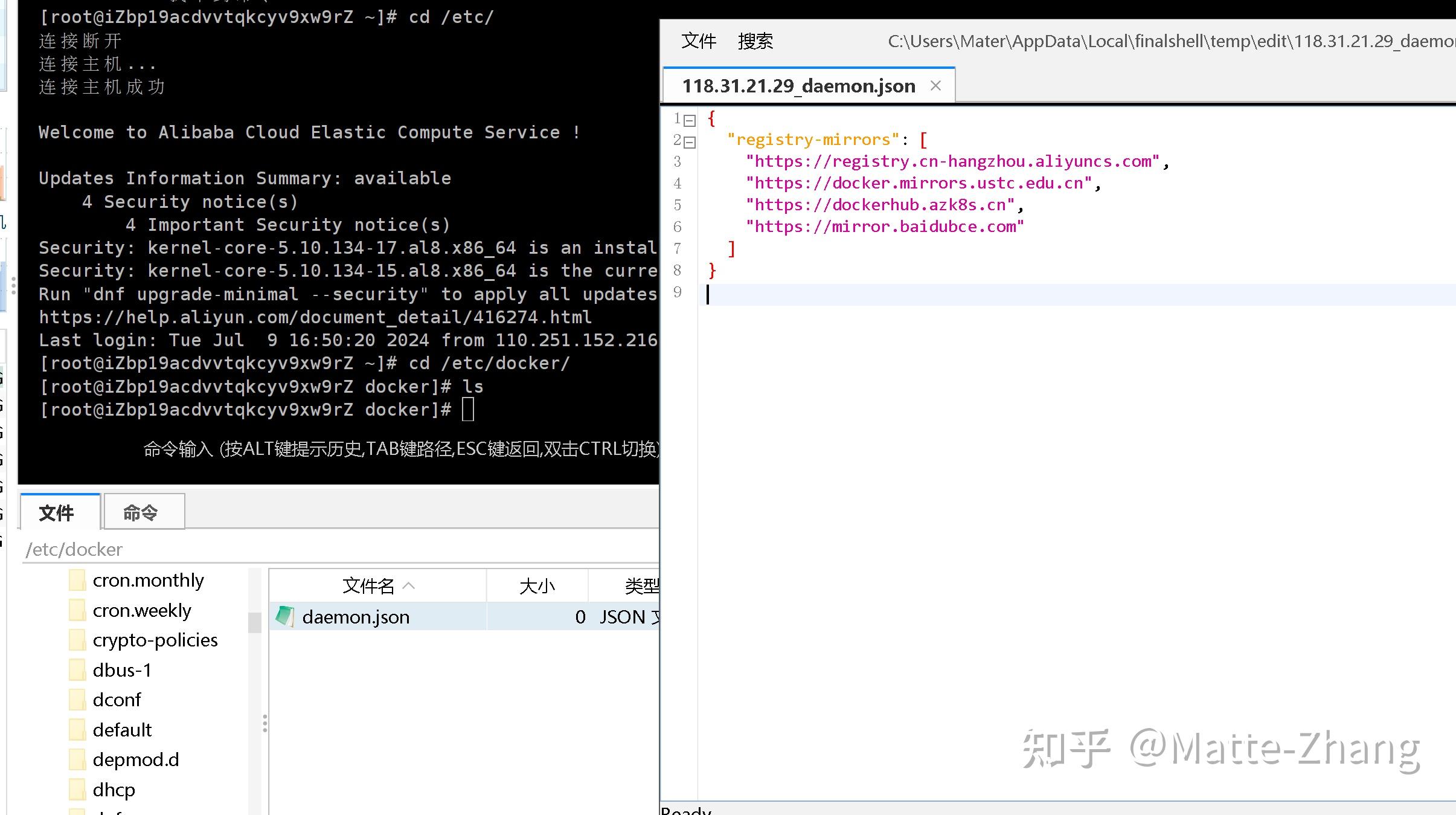Open the dhcp folder icon
1456x815 pixels.
tap(77, 789)
